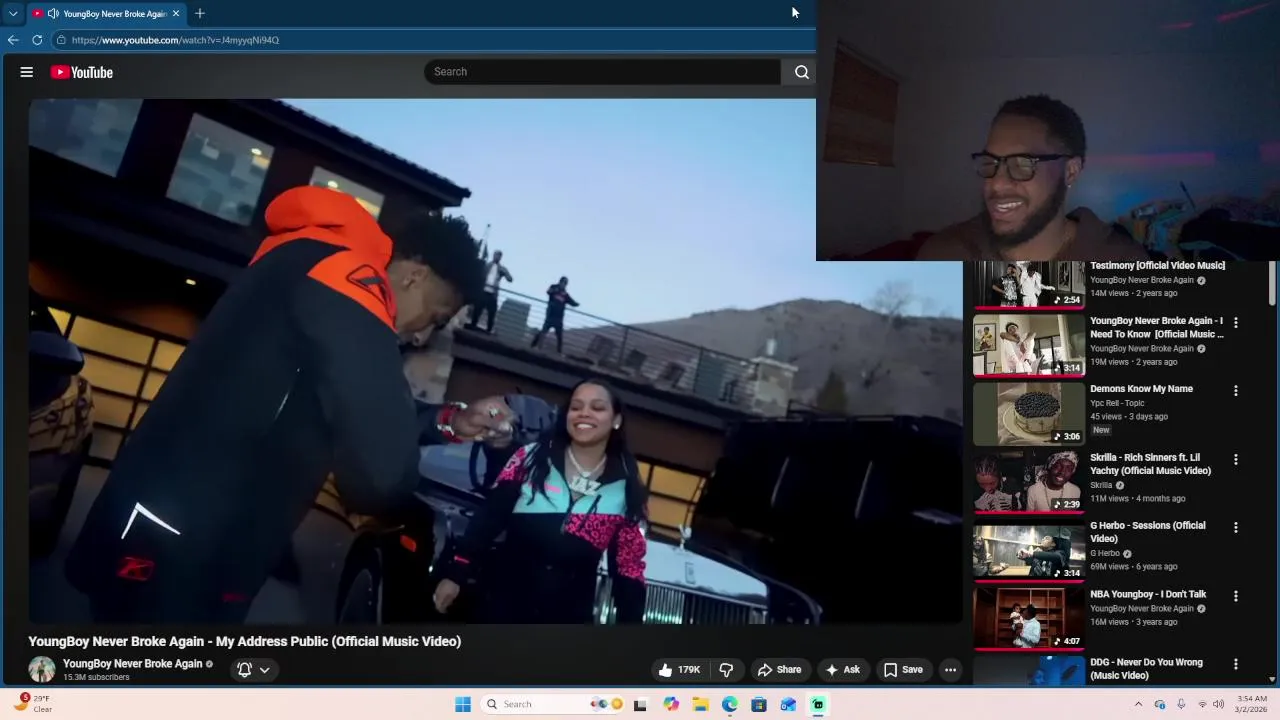Viewport: 1280px width, 720px height.
Task: Open more options for G Herbo Sessions
Action: point(1236,527)
